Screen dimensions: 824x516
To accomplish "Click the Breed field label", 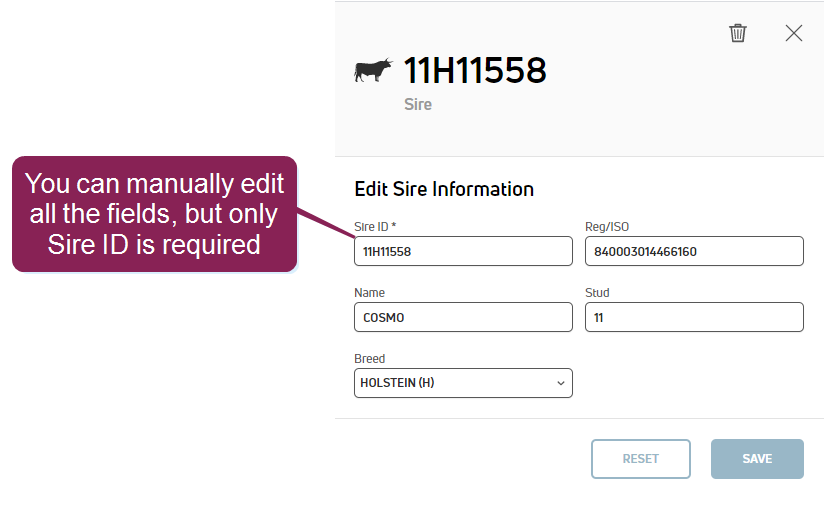I will (x=370, y=359).
